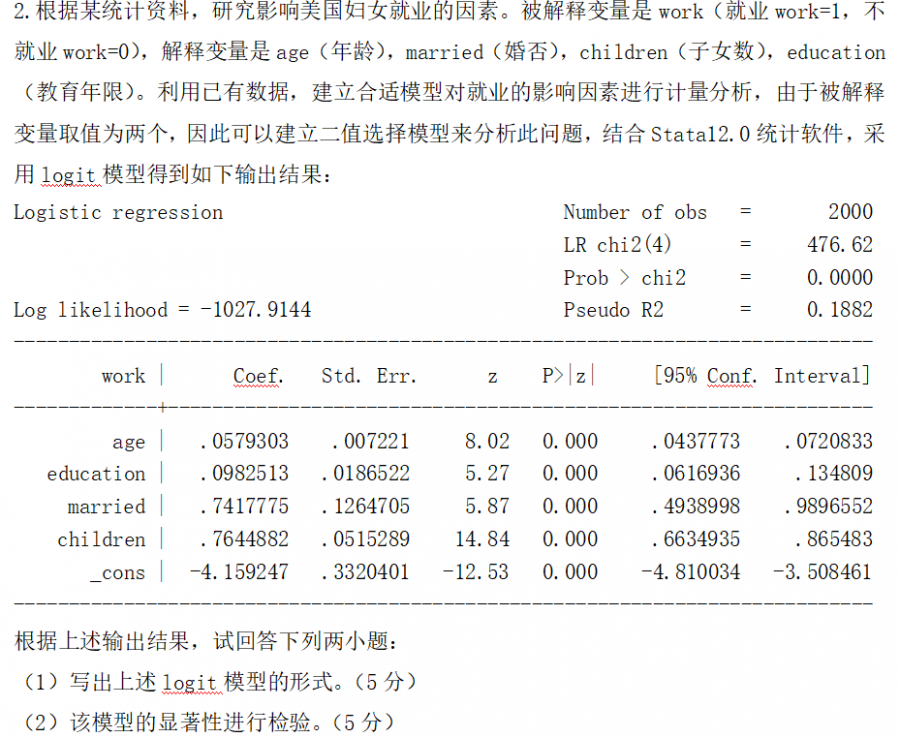Screen dimensions: 900x738
Task: Click married z value 5.87
Action: click(487, 506)
